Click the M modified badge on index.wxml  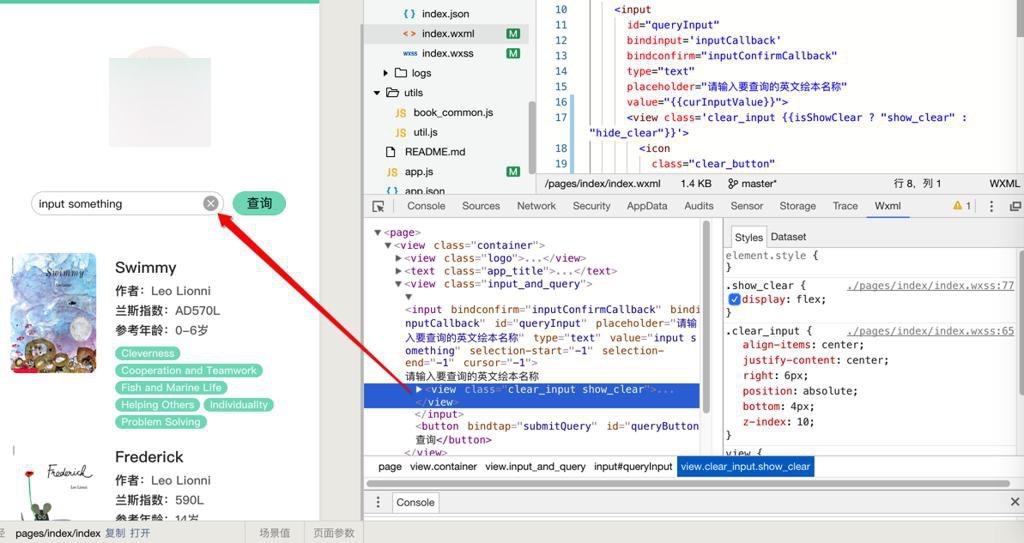(513, 33)
